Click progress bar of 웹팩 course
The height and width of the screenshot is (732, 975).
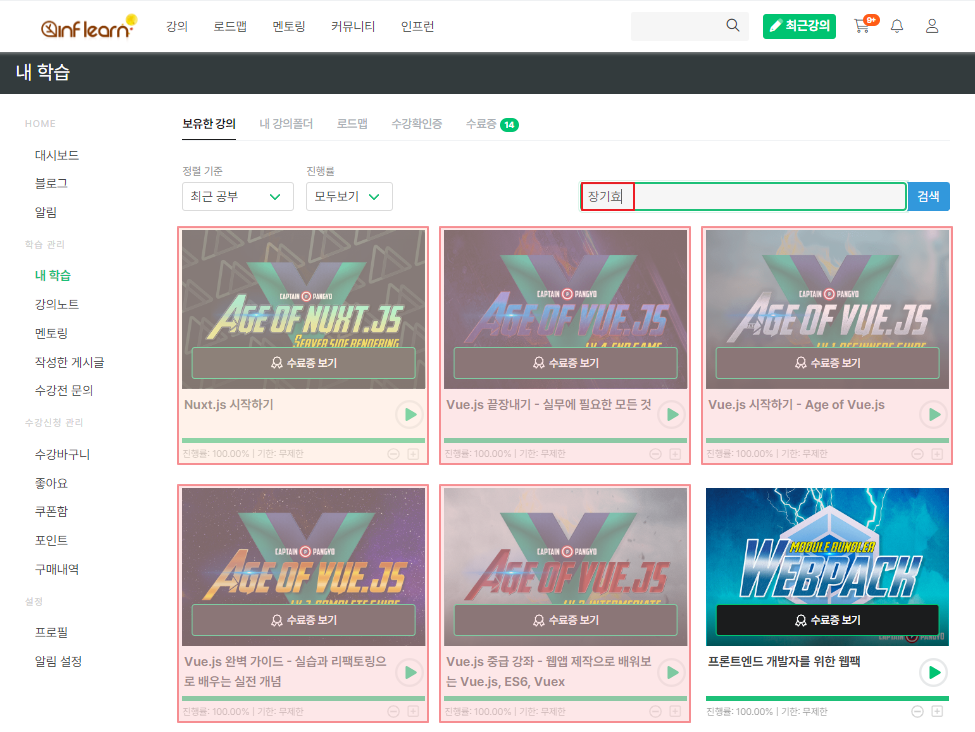tap(827, 698)
